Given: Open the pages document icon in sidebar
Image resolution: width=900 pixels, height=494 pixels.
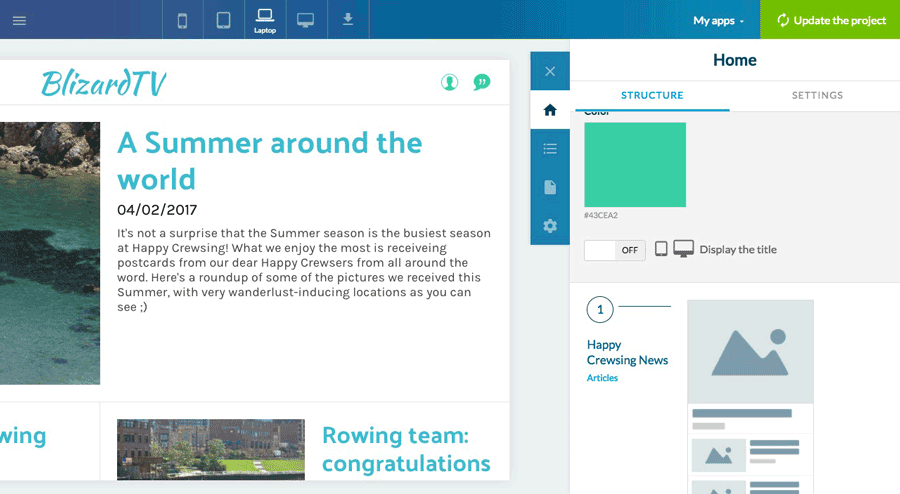Looking at the screenshot, I should coord(550,188).
